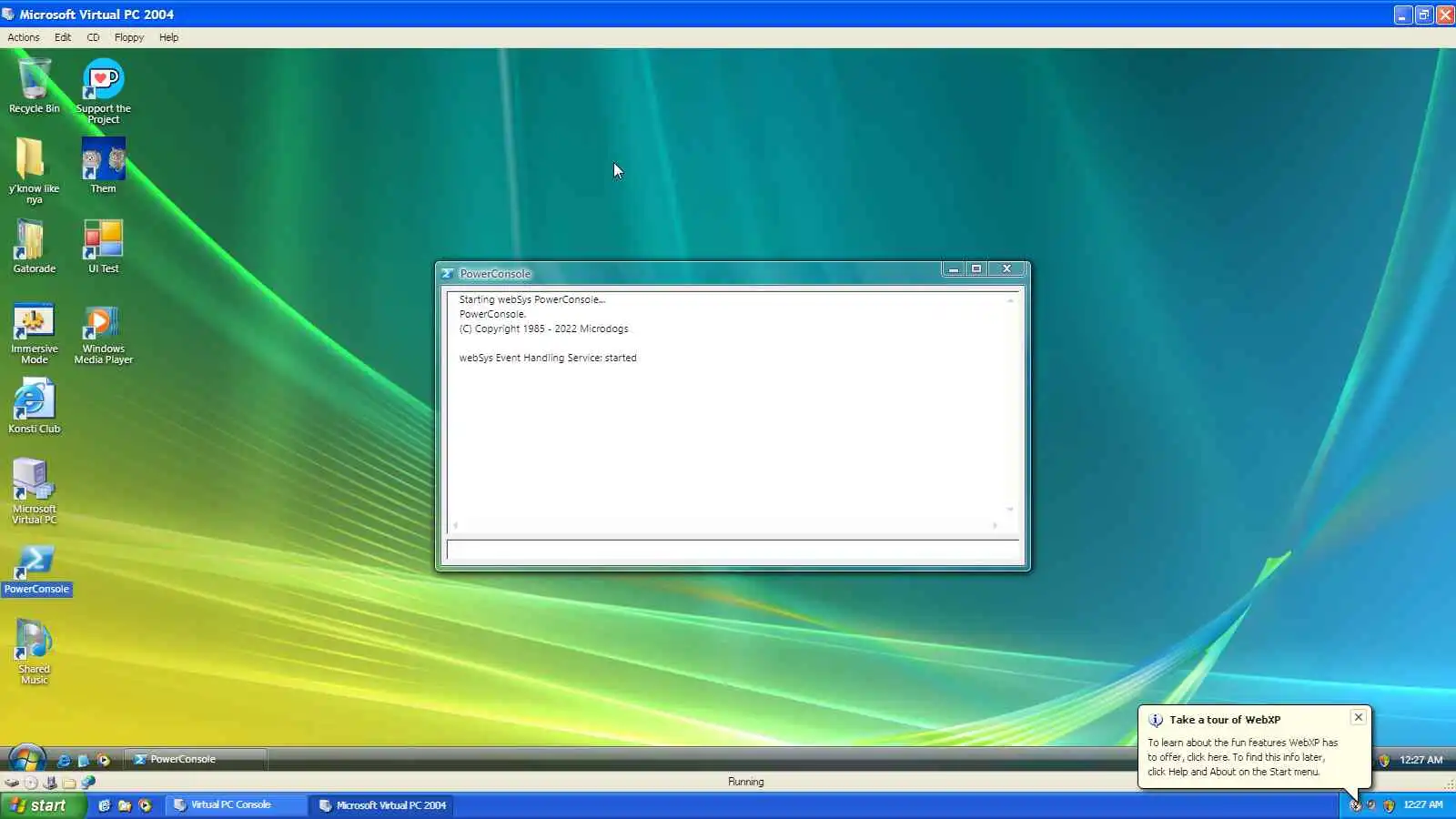Click the network adapter status icon
This screenshot has height=819, width=1456.
[x=88, y=783]
